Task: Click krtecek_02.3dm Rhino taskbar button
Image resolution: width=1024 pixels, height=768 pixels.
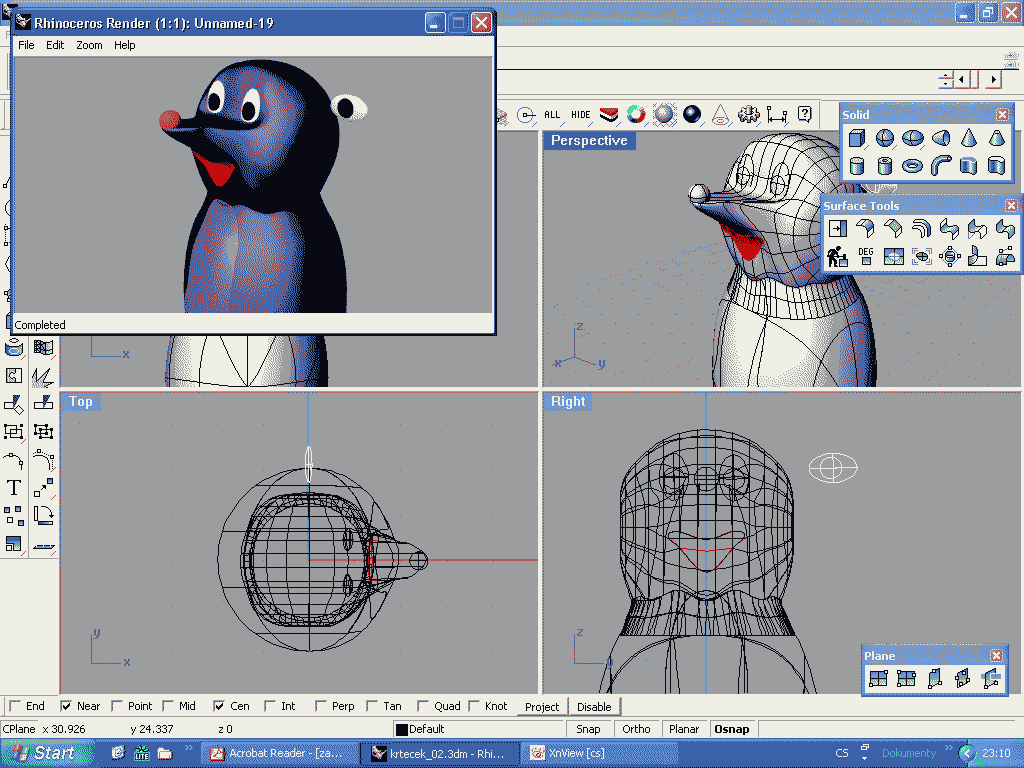Action: click(440, 754)
